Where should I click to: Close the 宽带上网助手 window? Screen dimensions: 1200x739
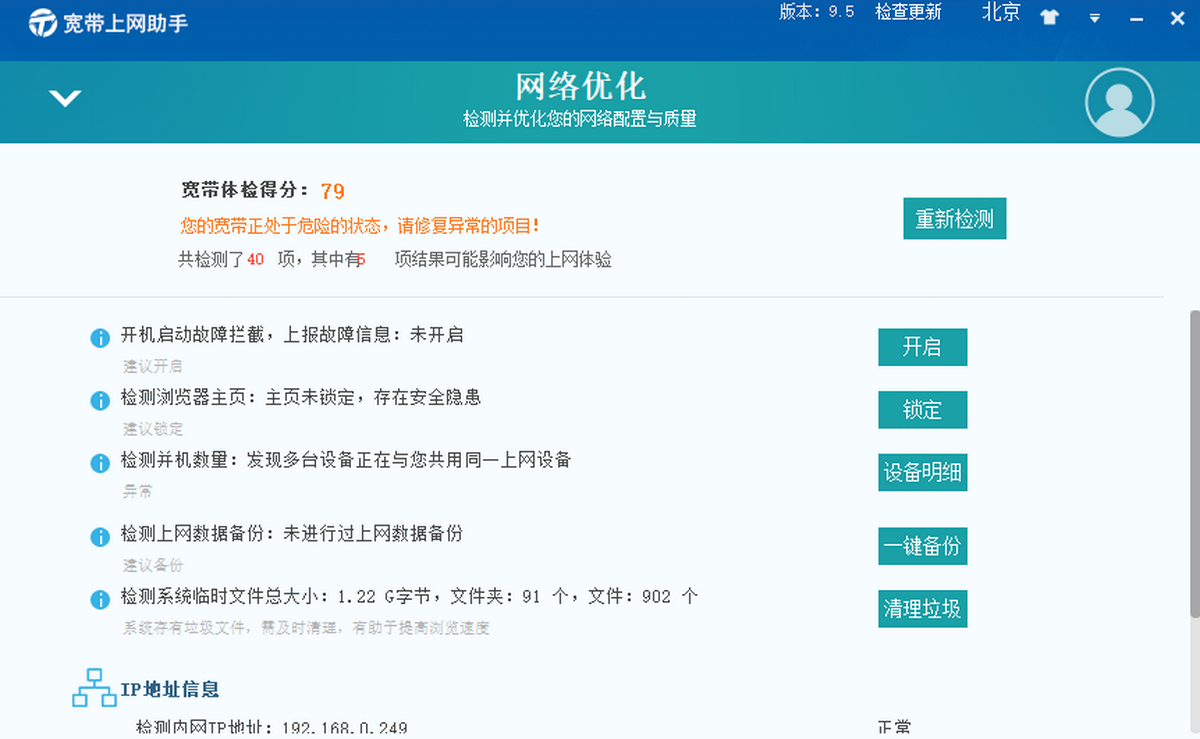click(x=1177, y=19)
